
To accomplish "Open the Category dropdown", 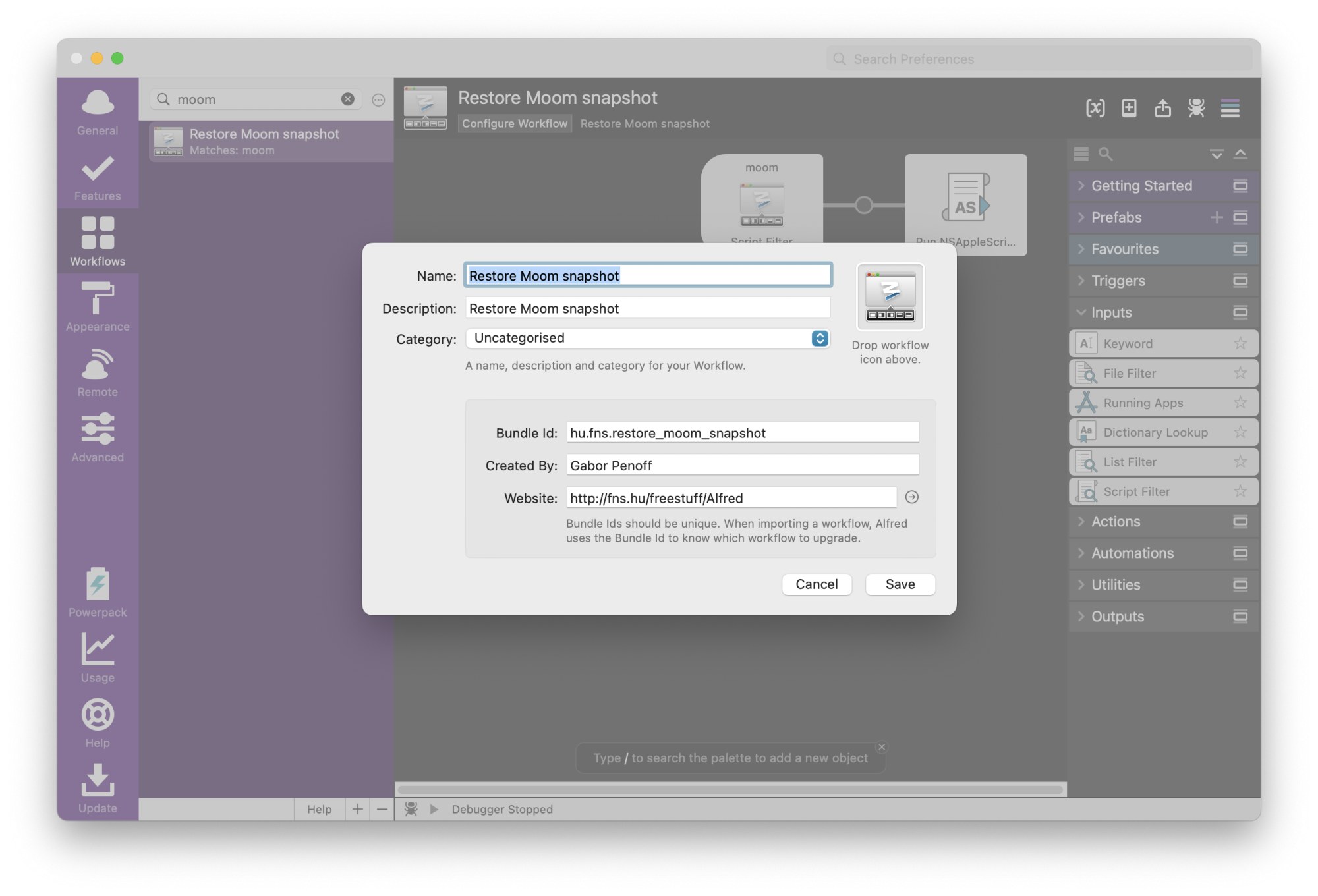I will click(648, 338).
